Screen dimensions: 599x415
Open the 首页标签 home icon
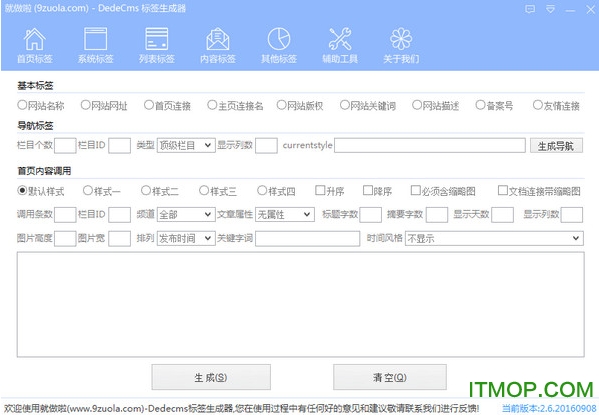point(34,39)
